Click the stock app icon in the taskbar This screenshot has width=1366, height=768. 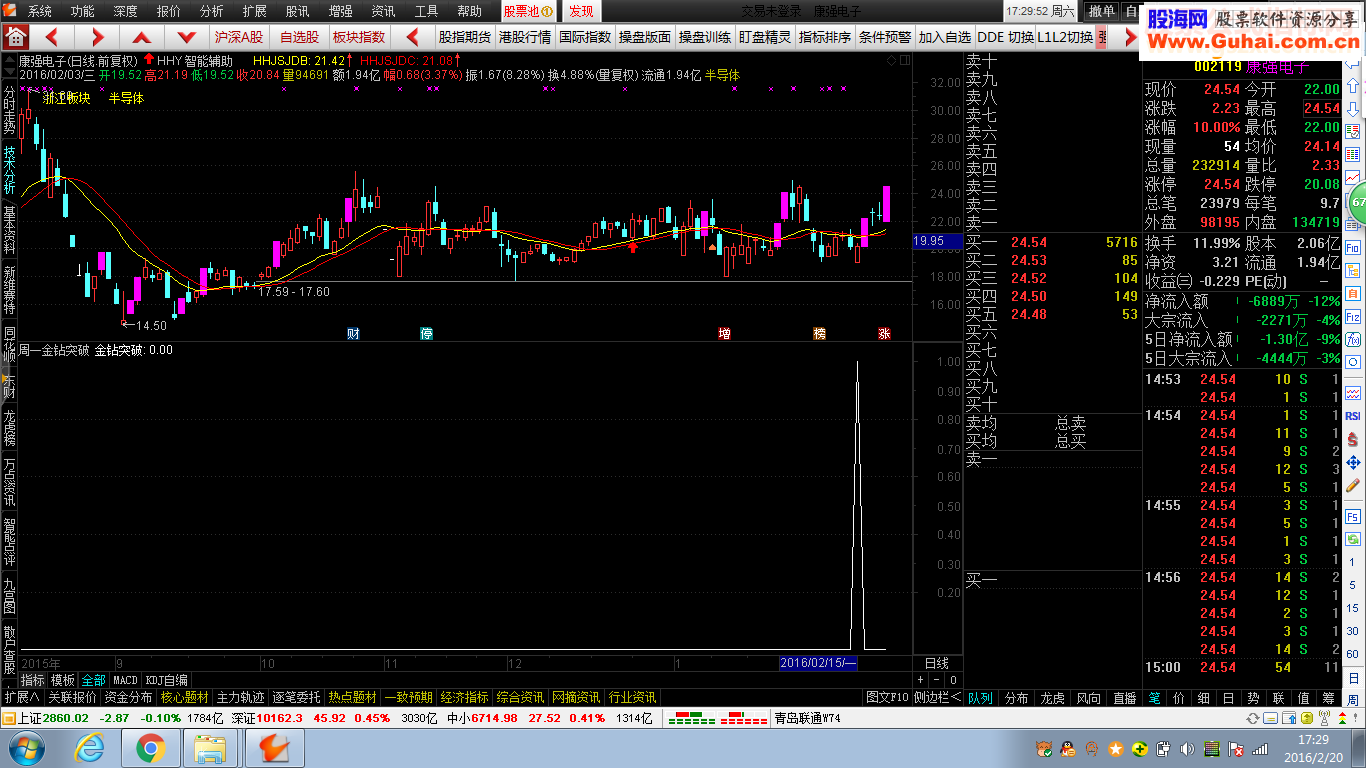point(274,748)
